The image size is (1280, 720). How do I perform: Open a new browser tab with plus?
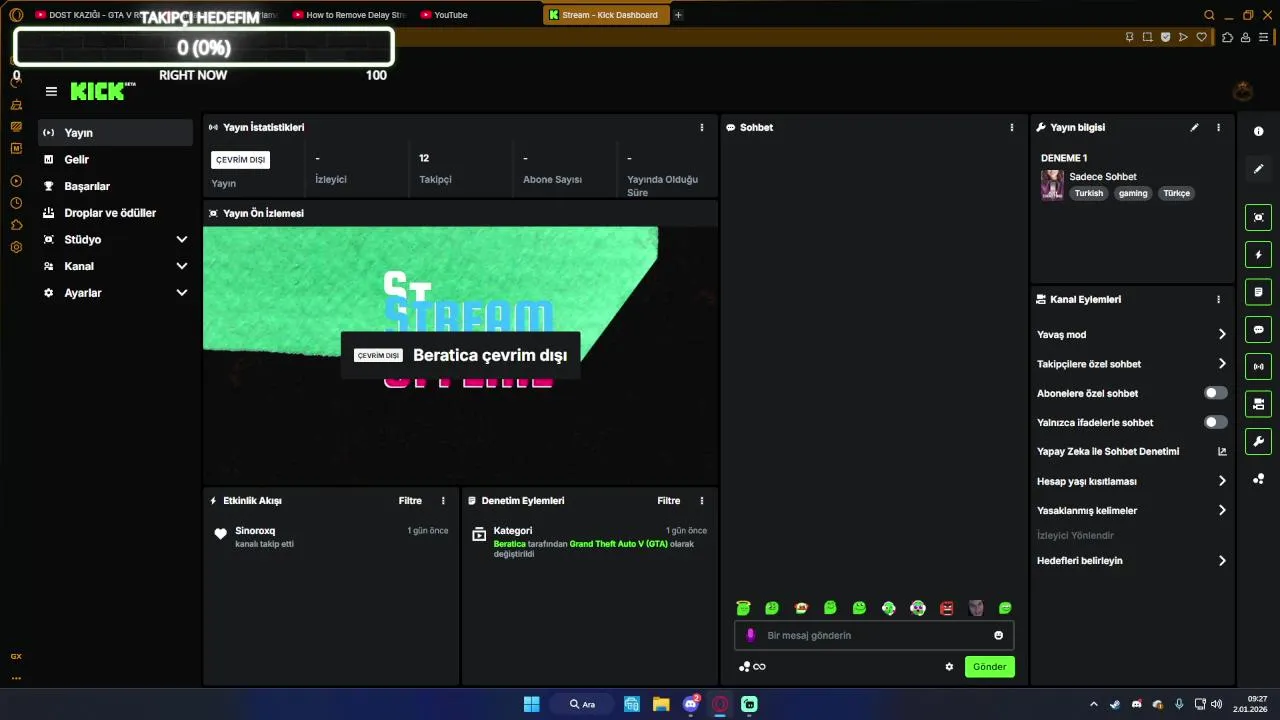coord(678,15)
